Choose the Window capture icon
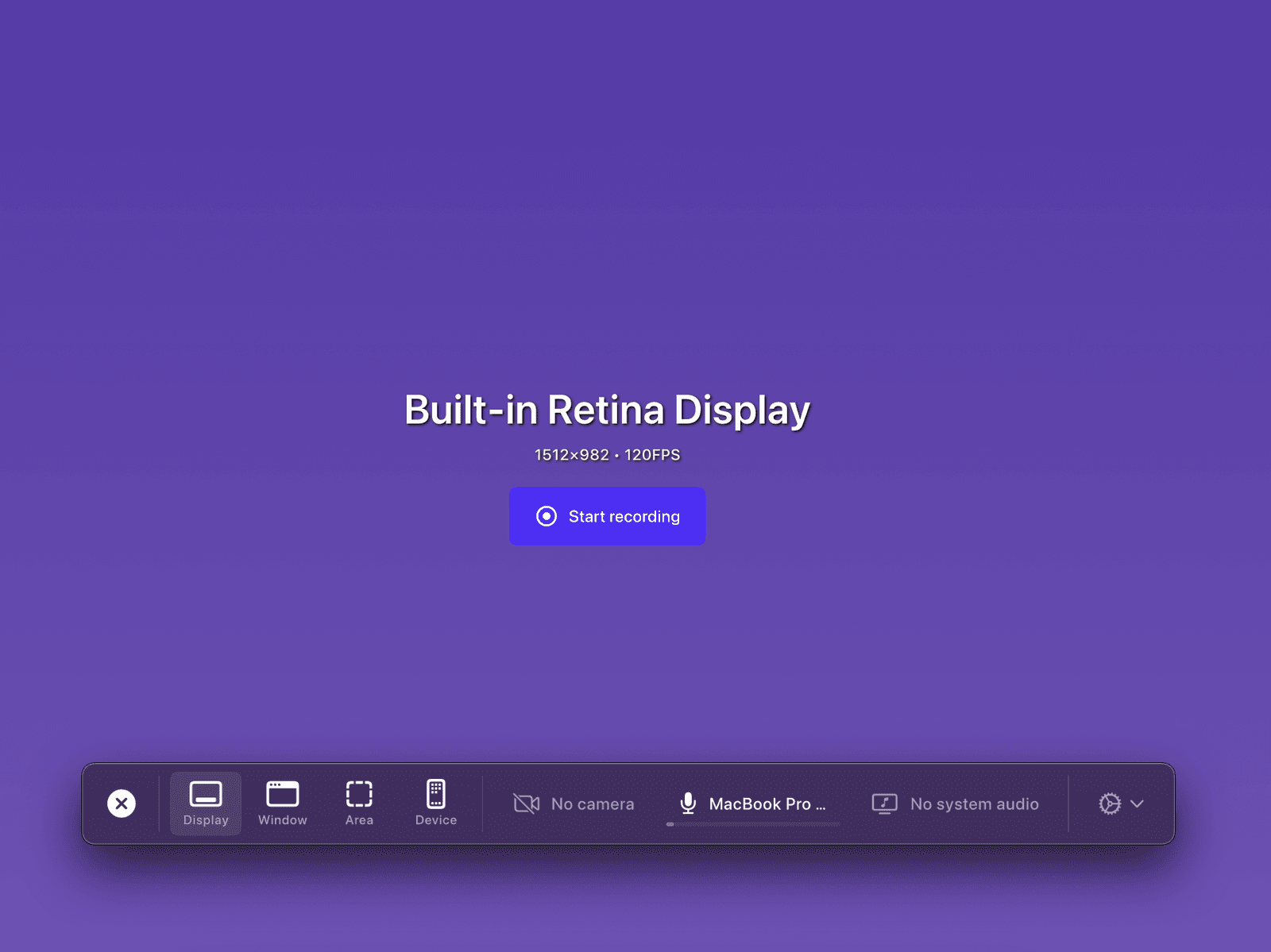The width and height of the screenshot is (1271, 952). click(x=282, y=793)
